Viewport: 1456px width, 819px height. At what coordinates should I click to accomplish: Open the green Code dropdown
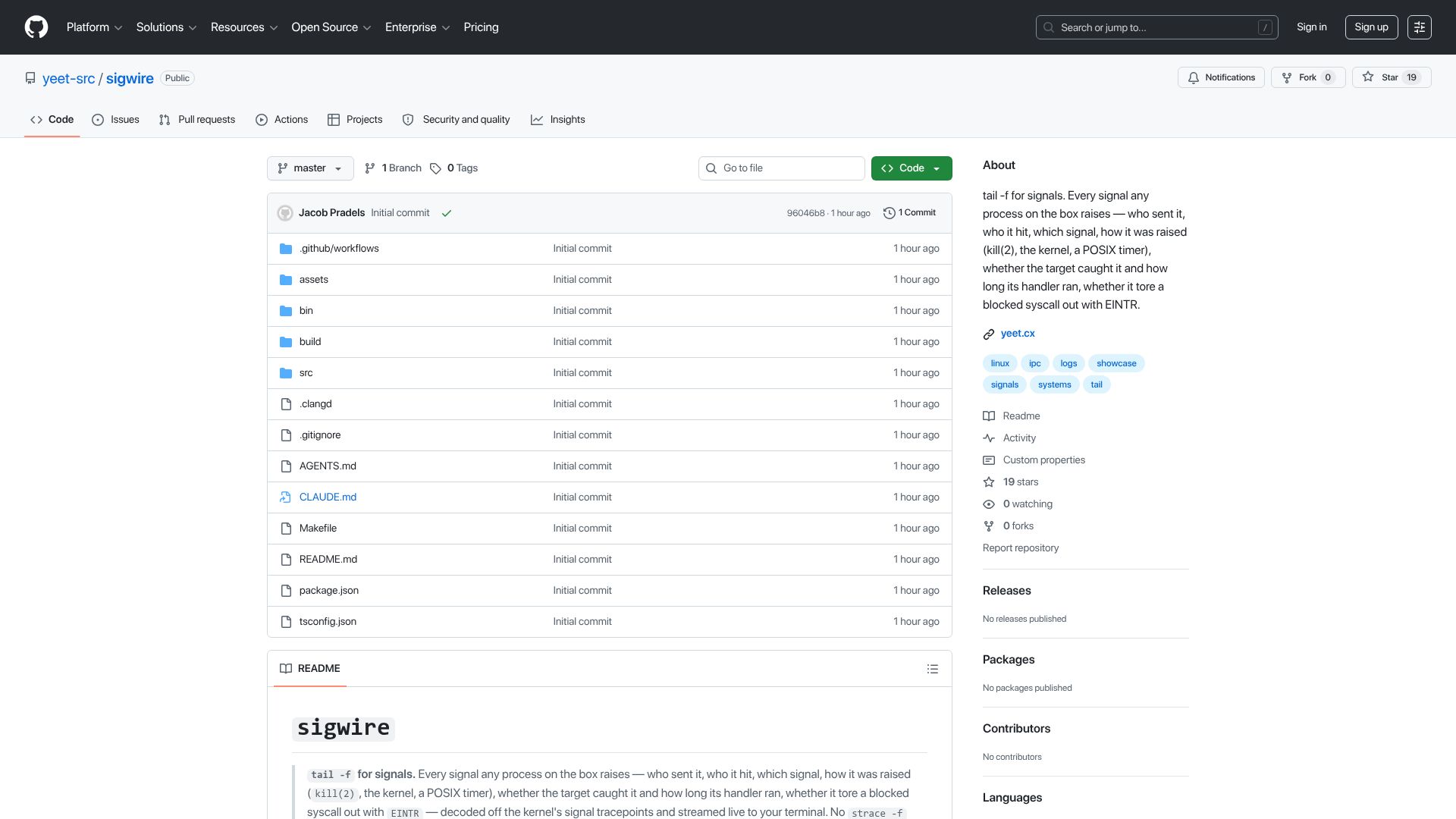[912, 168]
